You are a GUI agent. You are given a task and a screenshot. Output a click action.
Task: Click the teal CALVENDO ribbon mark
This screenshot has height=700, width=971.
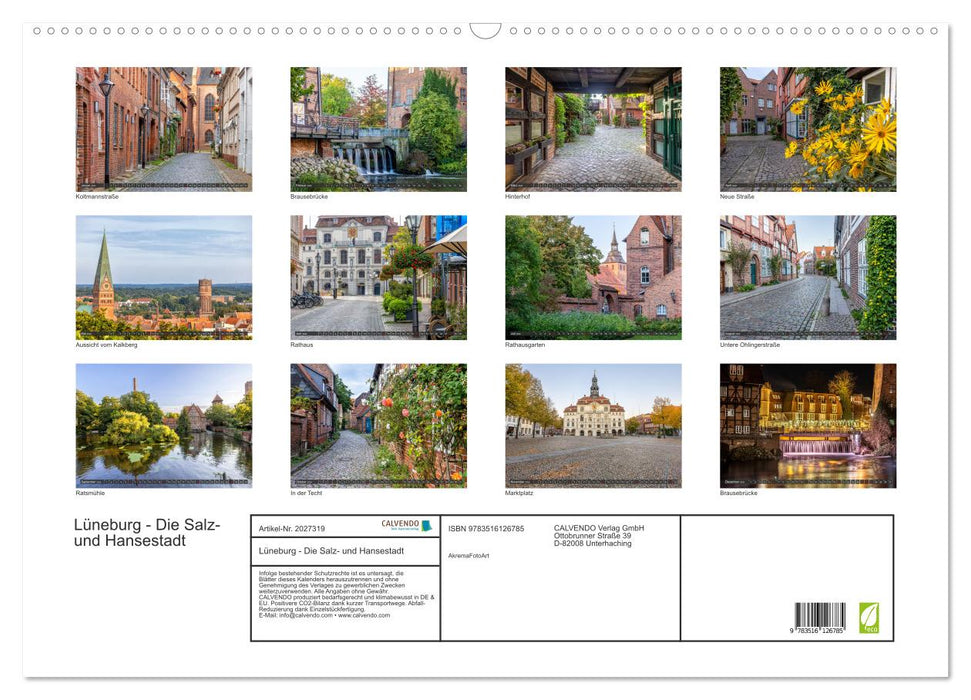coord(426,526)
